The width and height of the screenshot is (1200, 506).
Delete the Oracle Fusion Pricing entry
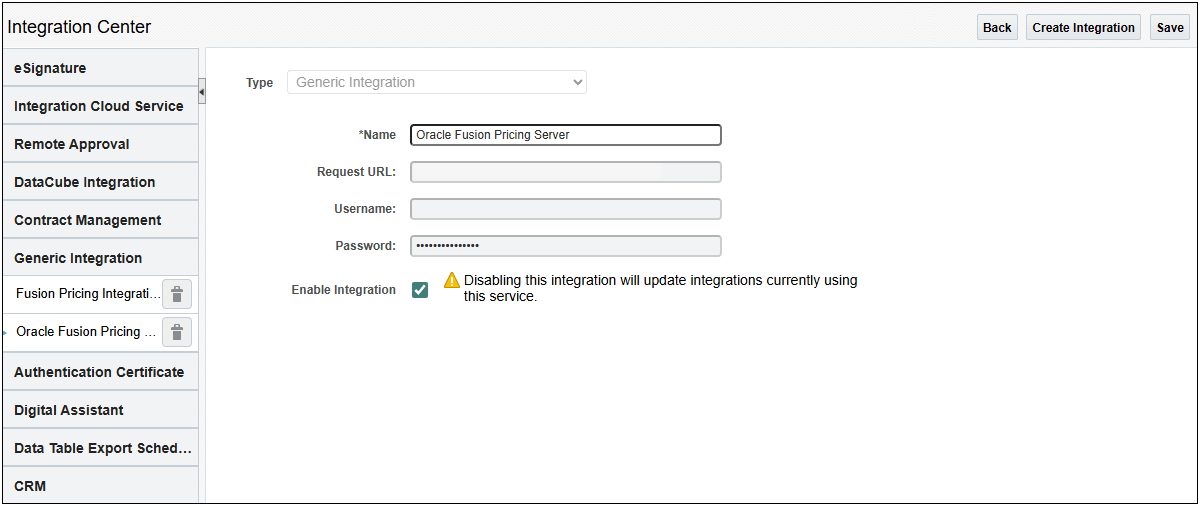click(176, 332)
